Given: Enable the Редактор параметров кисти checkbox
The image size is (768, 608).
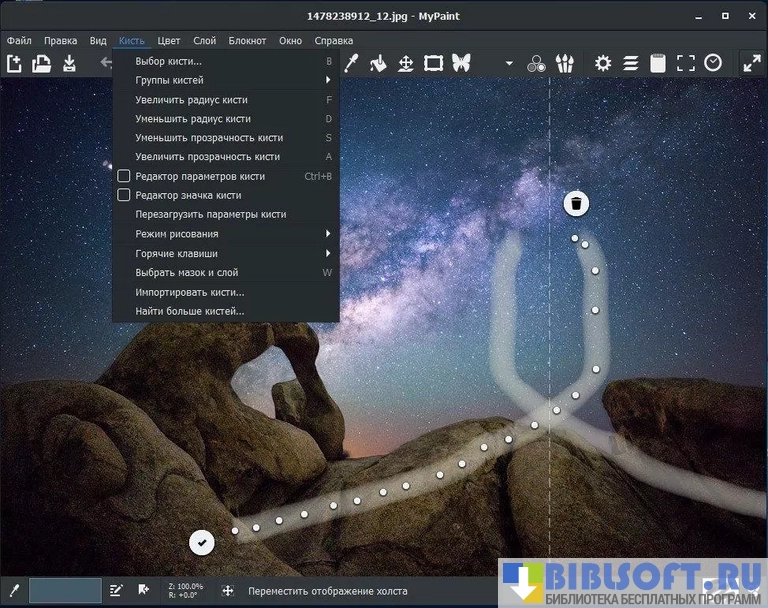Looking at the screenshot, I should point(124,176).
